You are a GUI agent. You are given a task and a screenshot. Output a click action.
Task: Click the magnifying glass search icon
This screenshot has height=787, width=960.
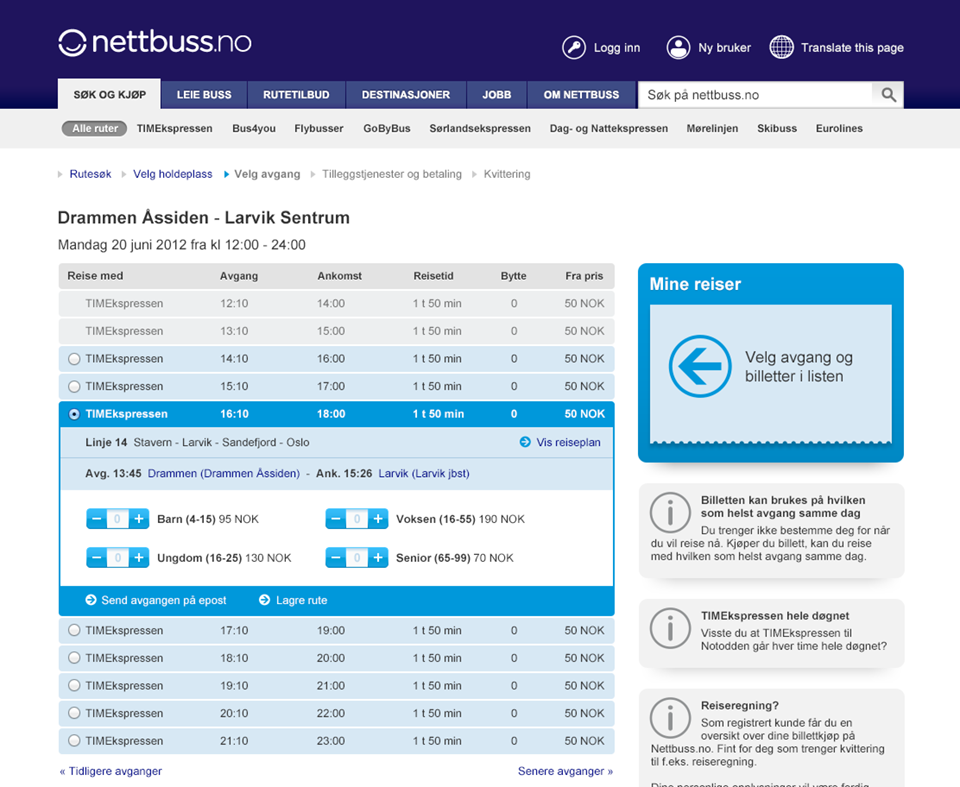pyautogui.click(x=888, y=95)
